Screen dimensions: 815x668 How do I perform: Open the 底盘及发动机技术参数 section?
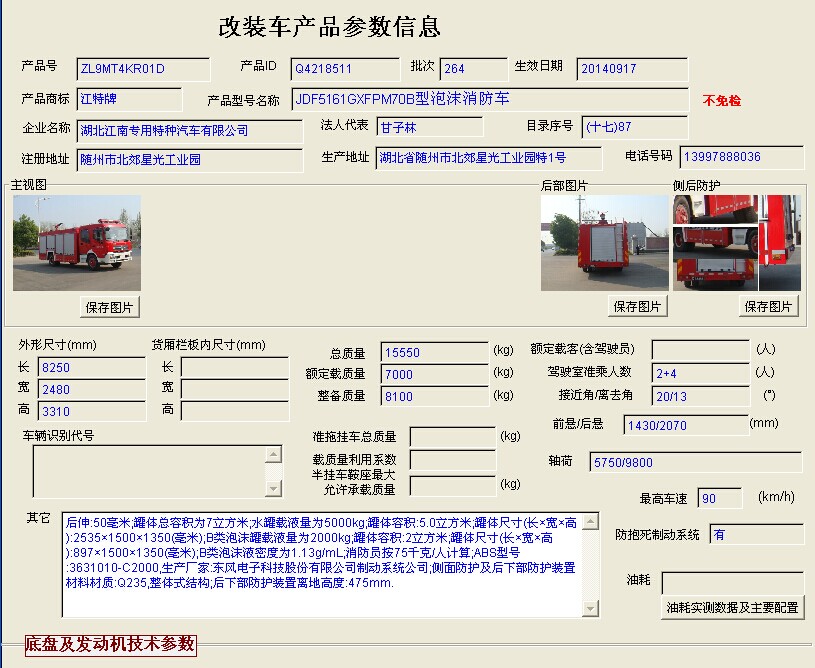click(110, 644)
